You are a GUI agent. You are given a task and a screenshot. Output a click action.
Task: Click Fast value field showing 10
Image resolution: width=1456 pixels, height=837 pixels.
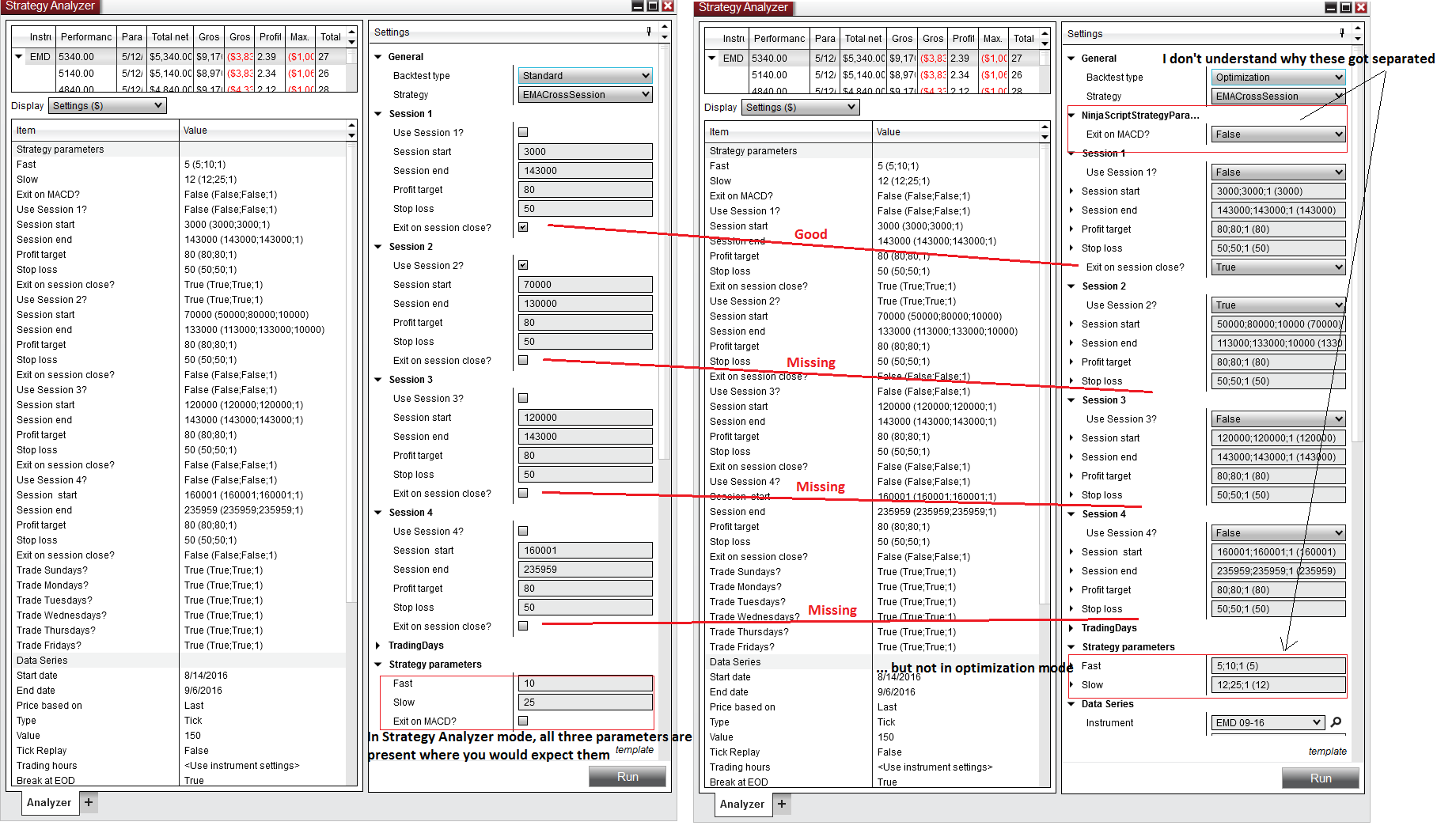pos(586,684)
